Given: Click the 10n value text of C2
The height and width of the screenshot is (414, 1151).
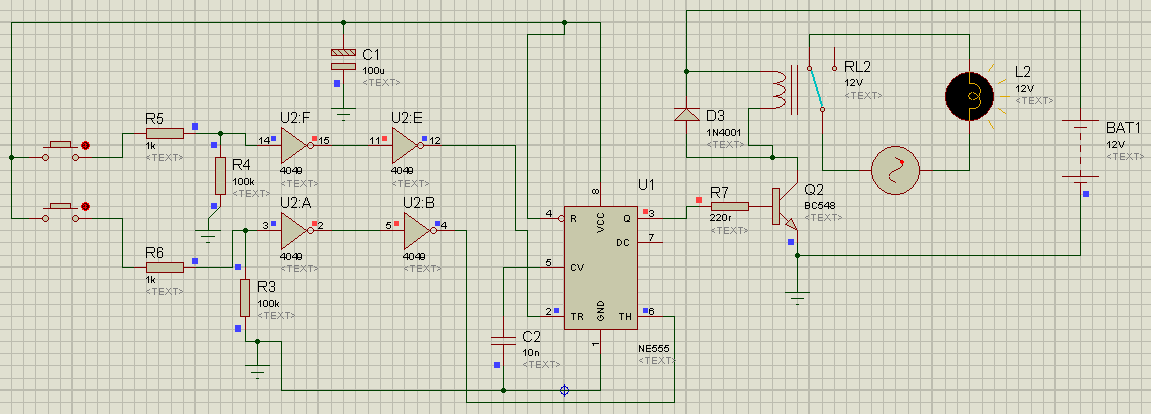Looking at the screenshot, I should (530, 352).
